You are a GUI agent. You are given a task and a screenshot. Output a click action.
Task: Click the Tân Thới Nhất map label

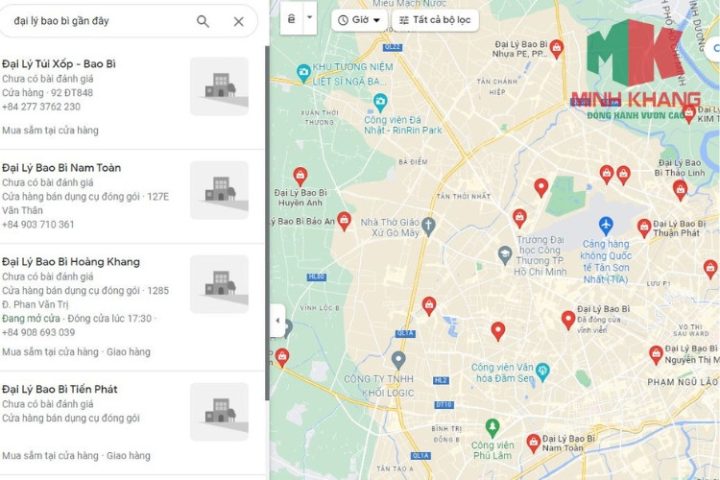click(x=463, y=196)
